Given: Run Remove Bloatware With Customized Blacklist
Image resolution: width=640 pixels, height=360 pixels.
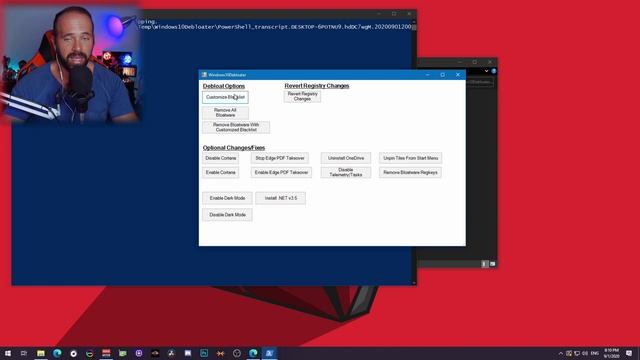Looking at the screenshot, I should [236, 127].
